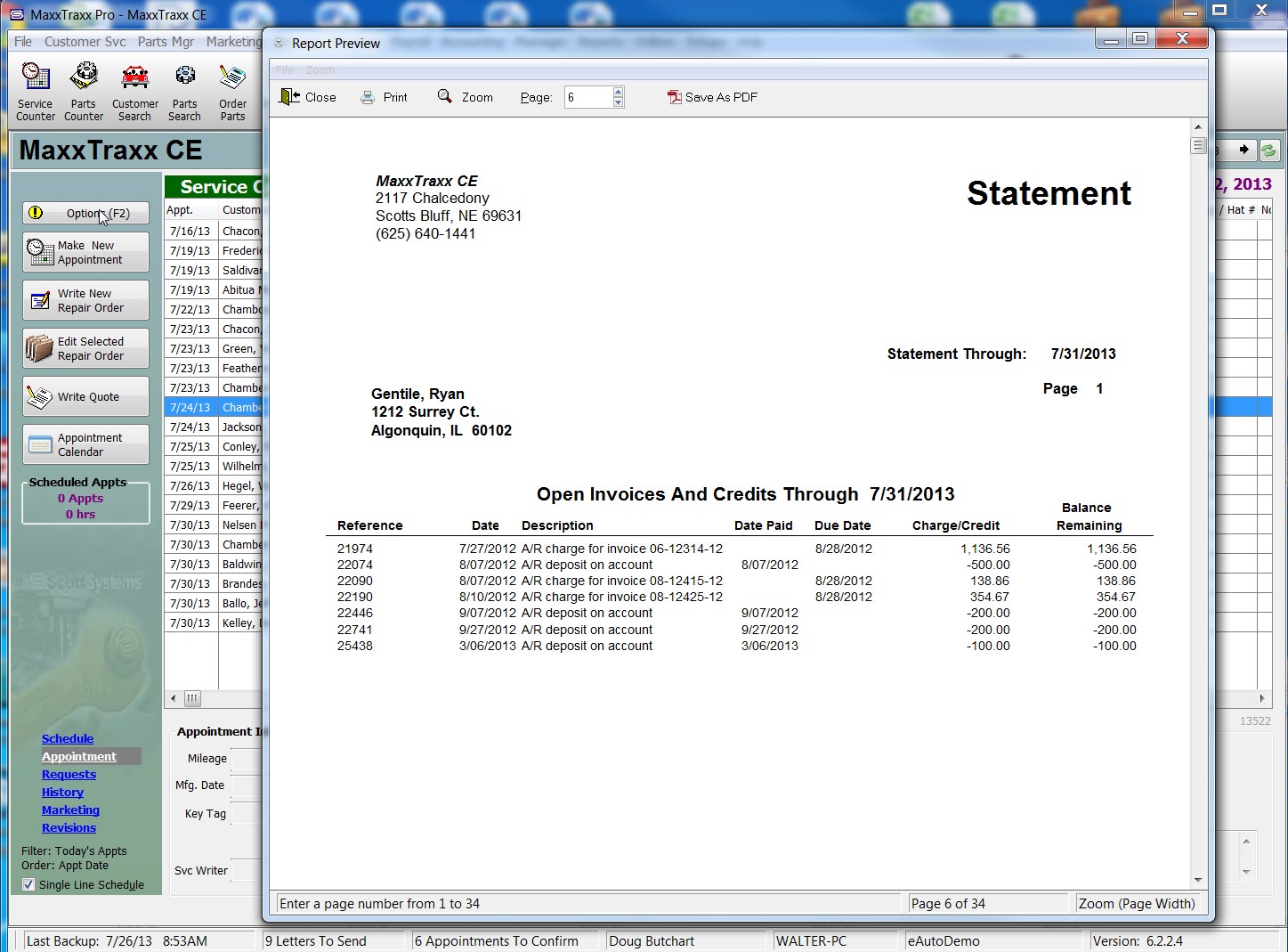
Task: Click the Close door icon in Report Preview
Action: point(289,97)
